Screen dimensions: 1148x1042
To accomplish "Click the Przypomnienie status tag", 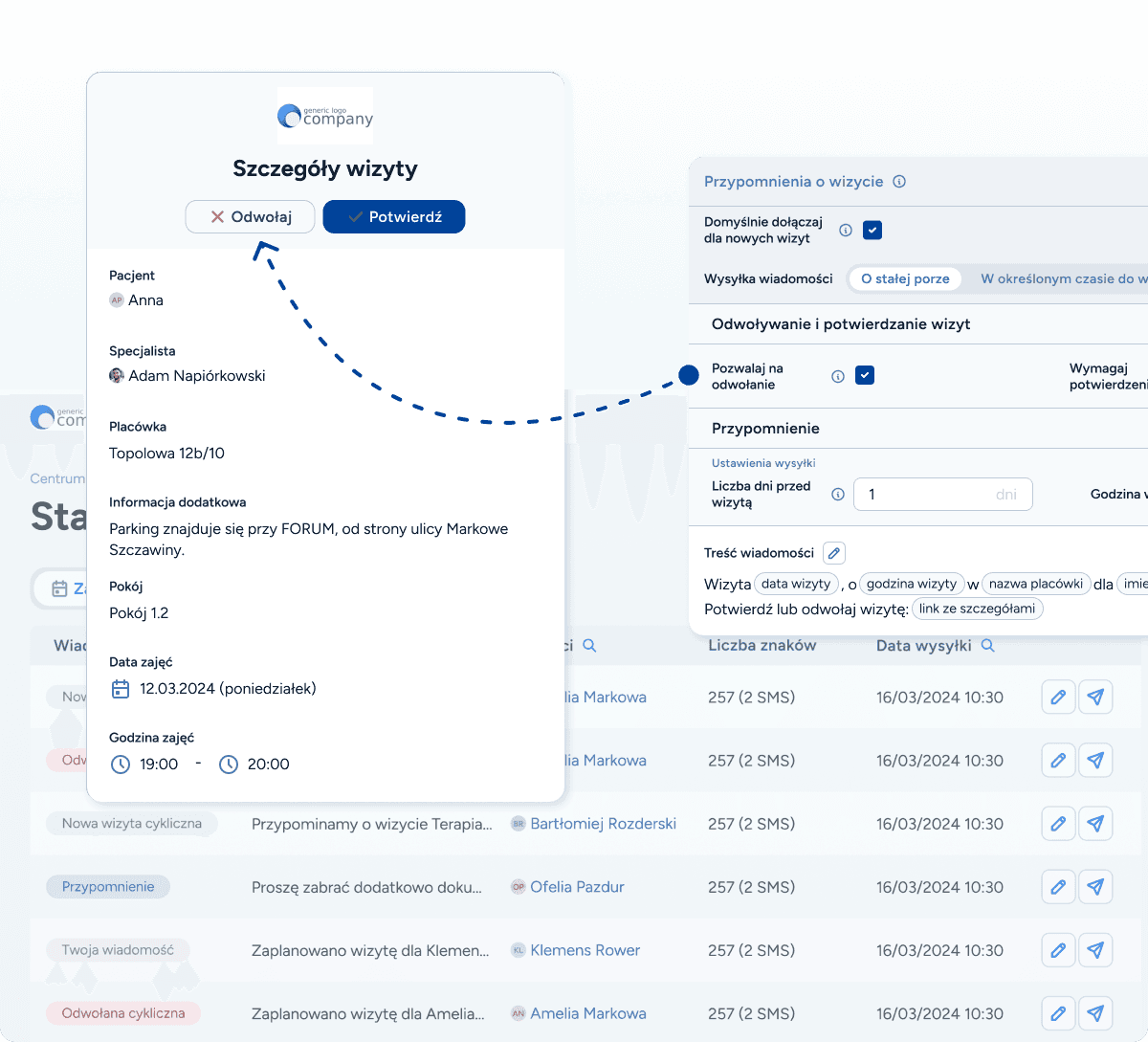I will tap(108, 887).
